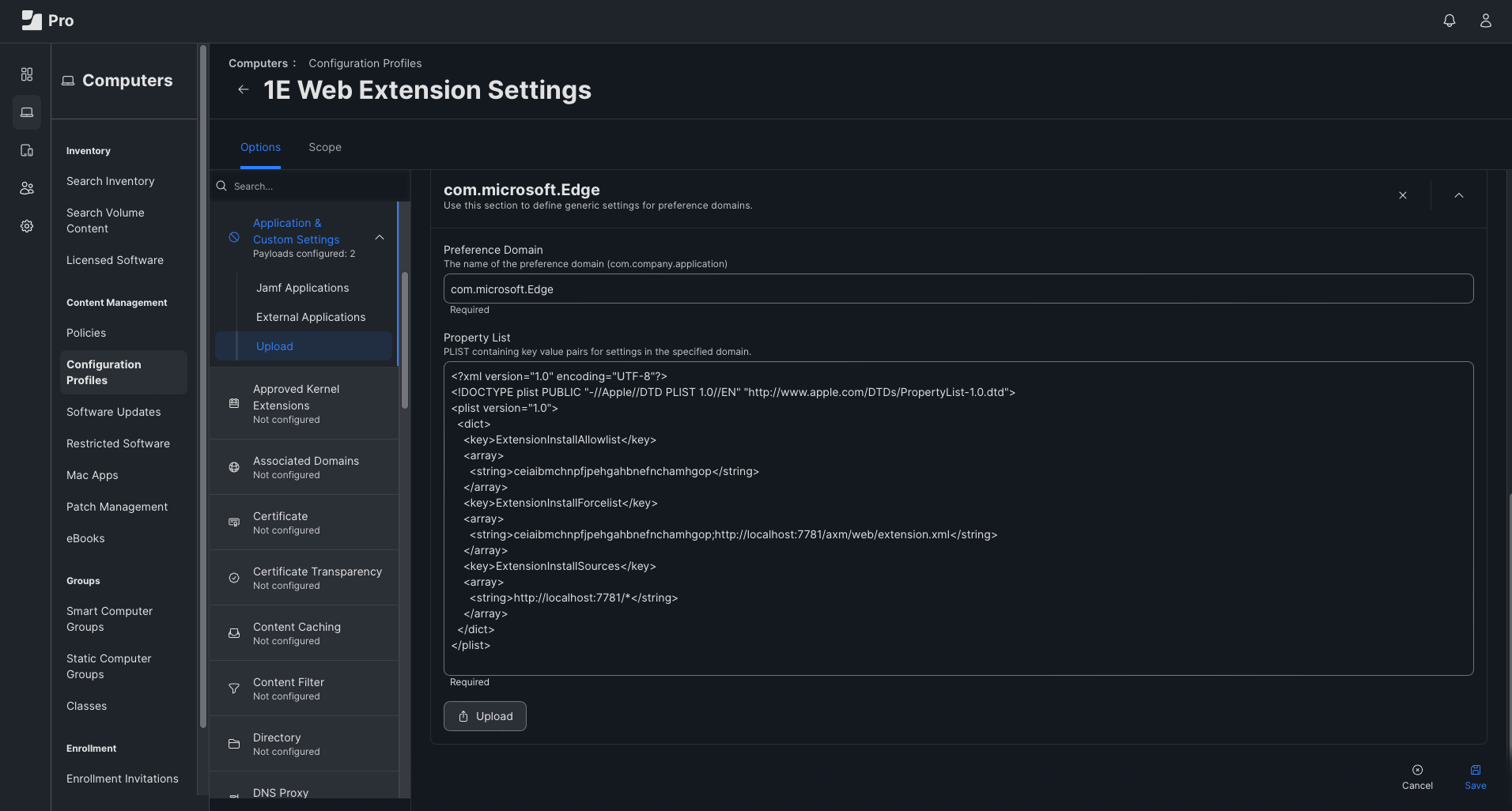
Task: Open Jamf Applications payload item
Action: (x=302, y=289)
